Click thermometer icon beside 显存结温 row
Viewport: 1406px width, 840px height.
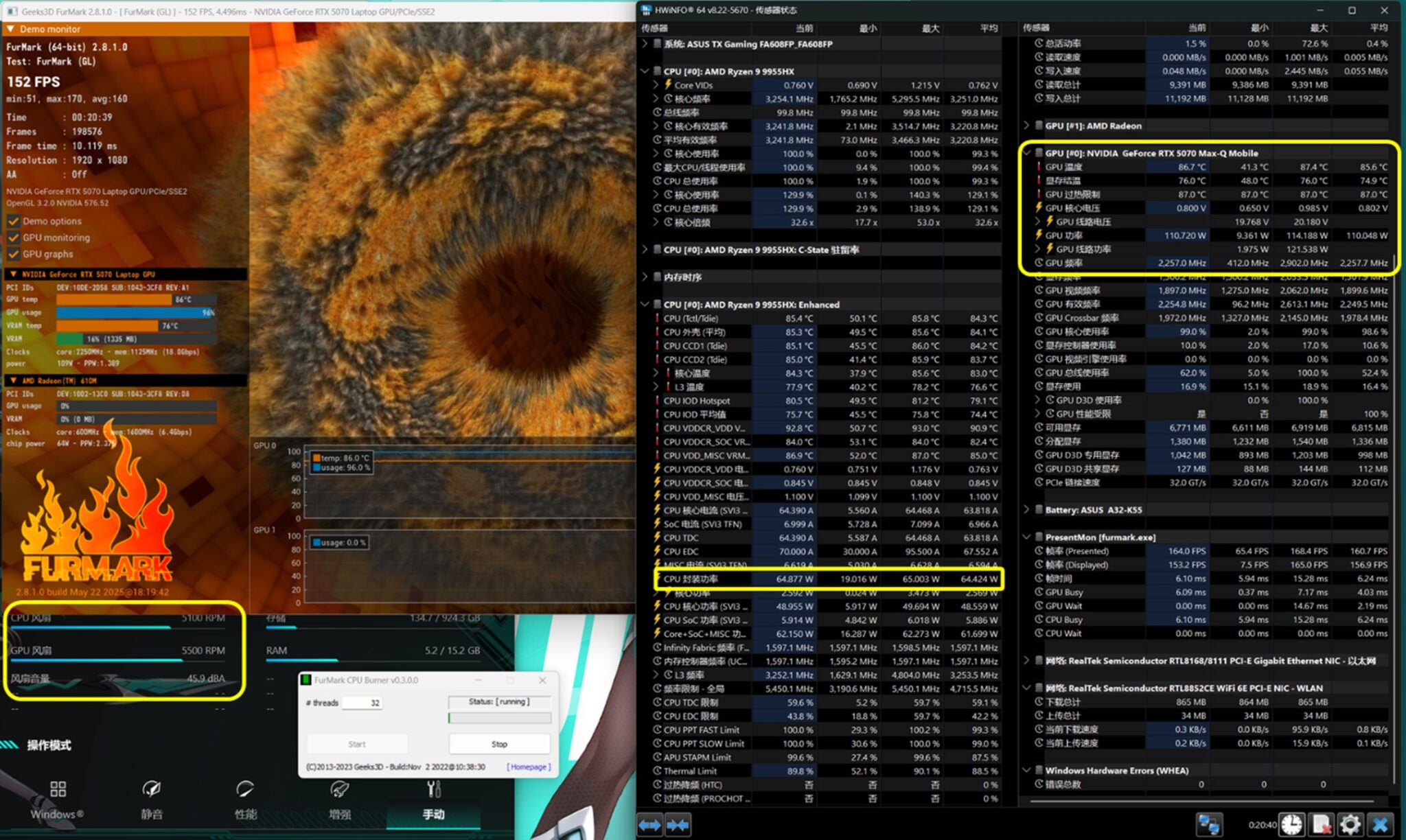(x=1039, y=180)
